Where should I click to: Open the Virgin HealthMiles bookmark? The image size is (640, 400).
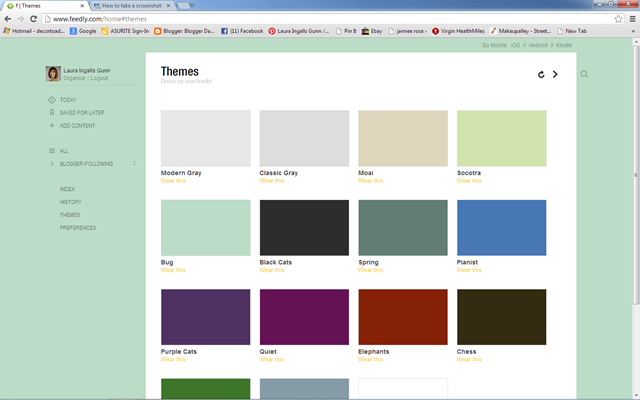[458, 31]
